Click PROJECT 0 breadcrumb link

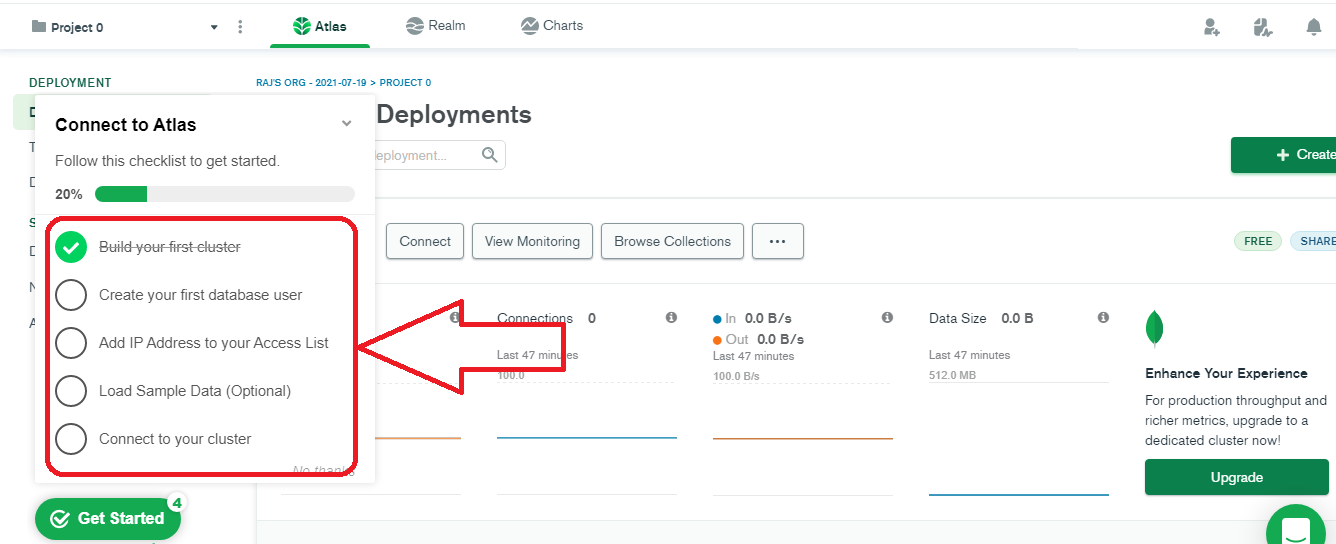(x=405, y=83)
